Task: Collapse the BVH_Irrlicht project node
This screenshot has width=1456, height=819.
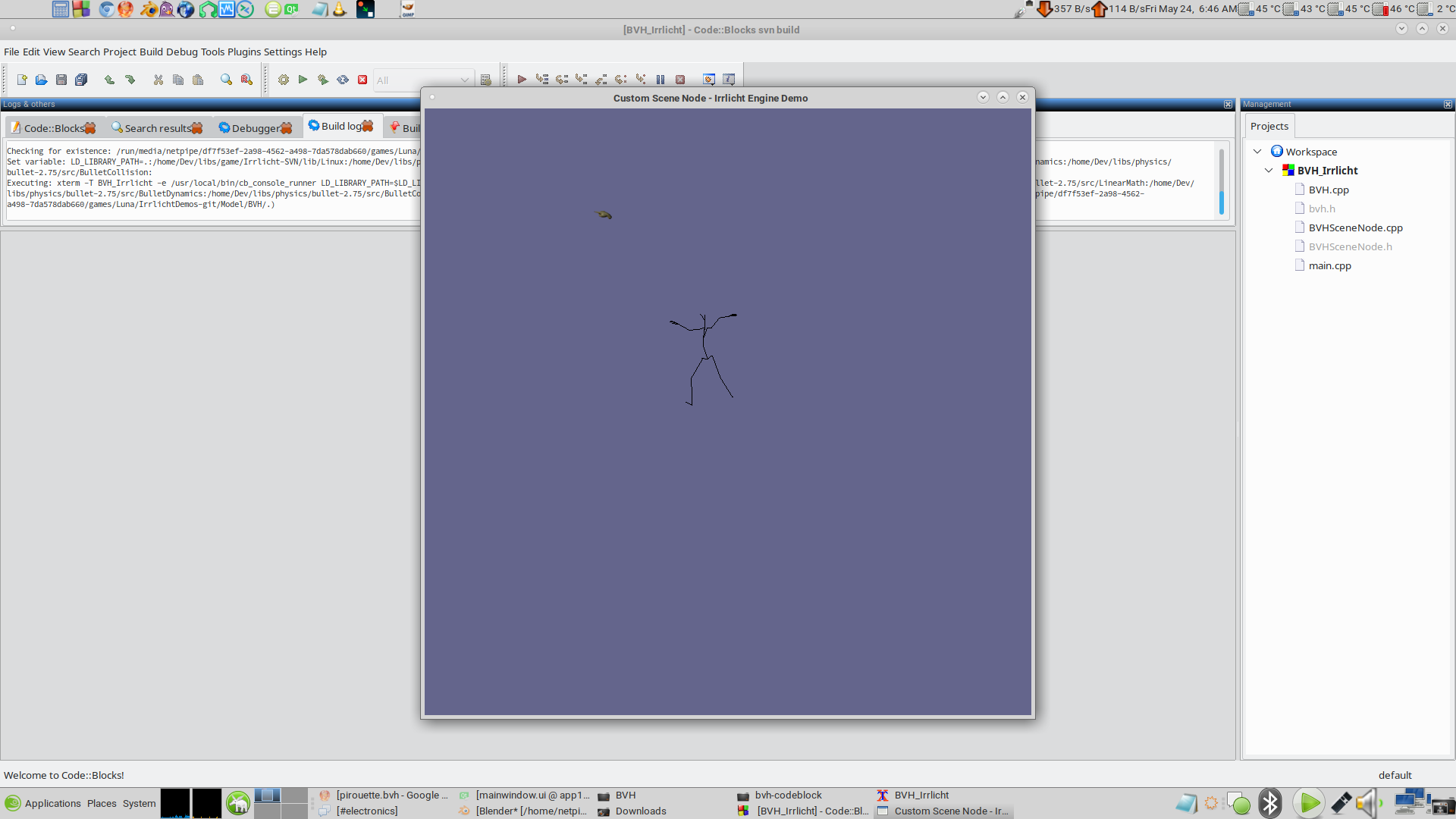Action: pos(1269,171)
